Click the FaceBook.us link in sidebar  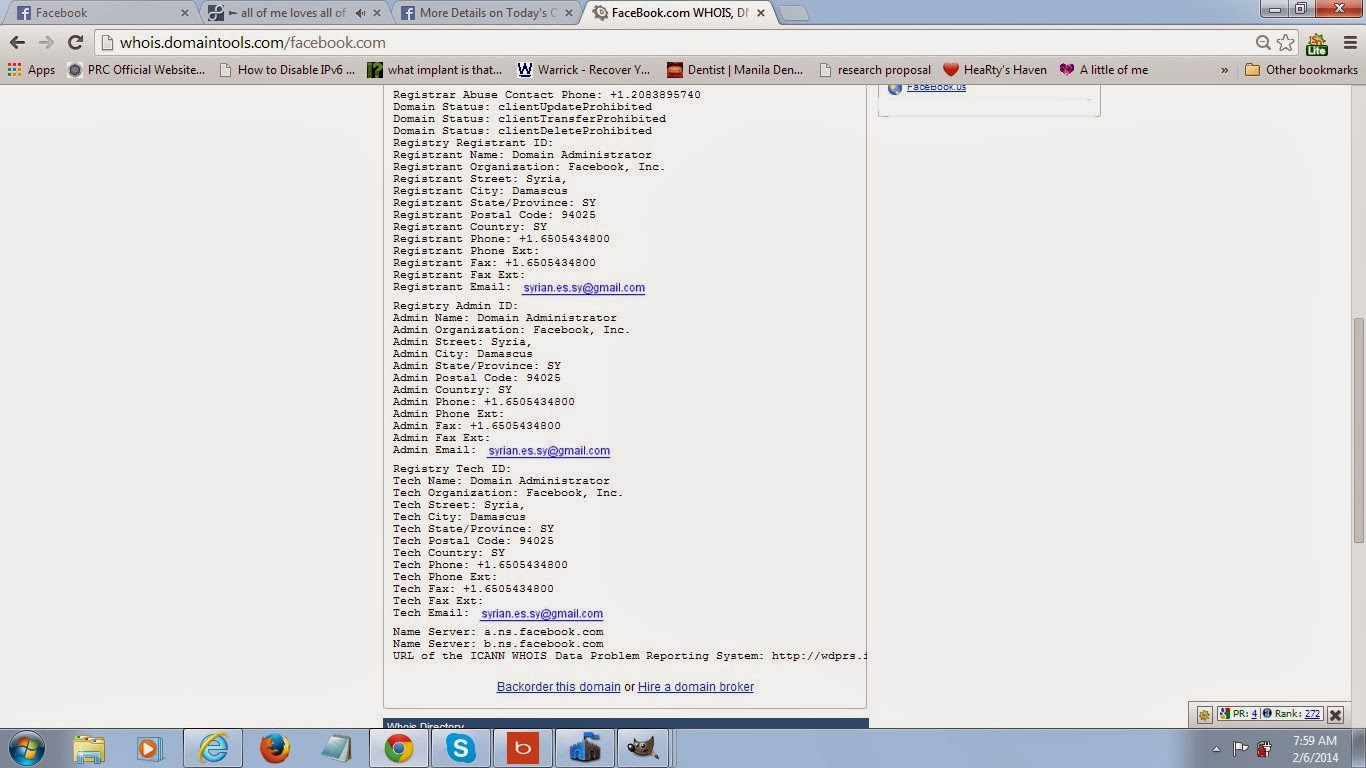pyautogui.click(x=936, y=87)
